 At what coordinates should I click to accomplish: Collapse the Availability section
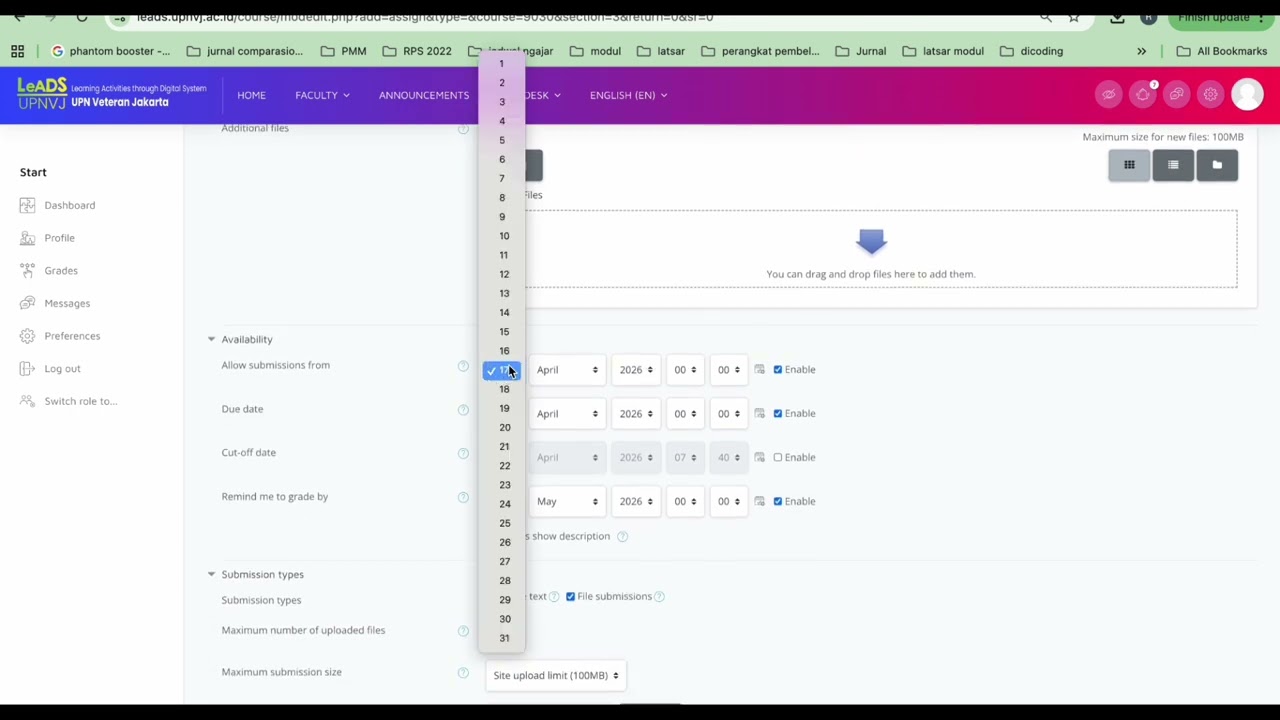[x=211, y=340]
